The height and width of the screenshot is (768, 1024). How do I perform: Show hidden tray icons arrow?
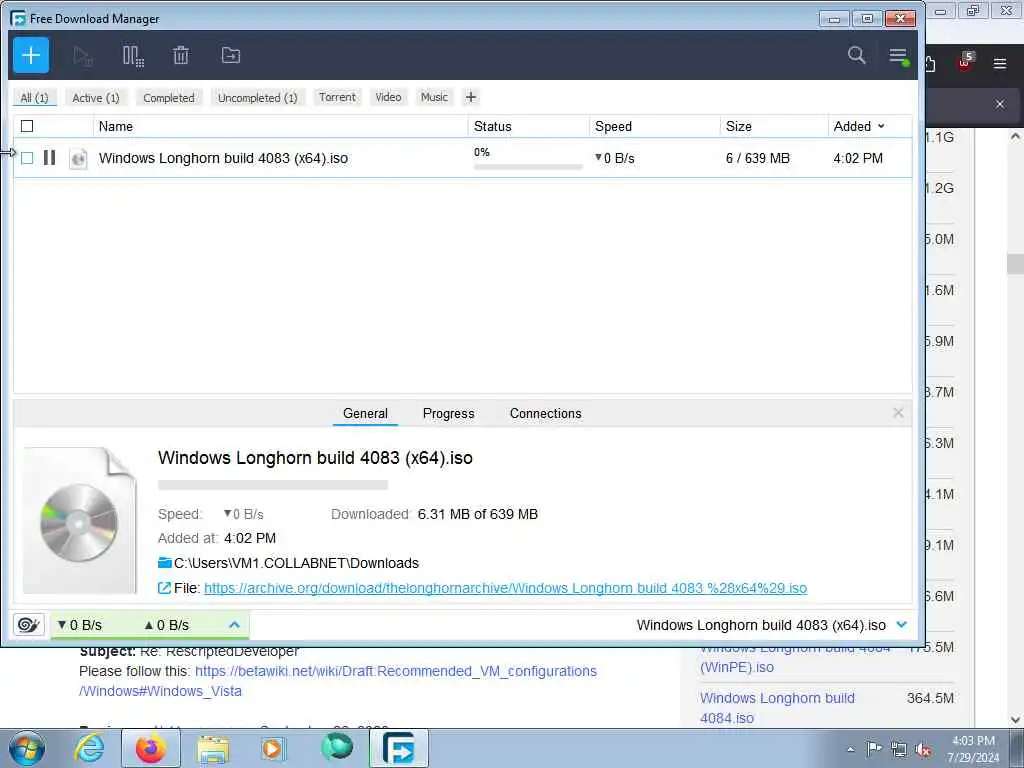point(850,749)
